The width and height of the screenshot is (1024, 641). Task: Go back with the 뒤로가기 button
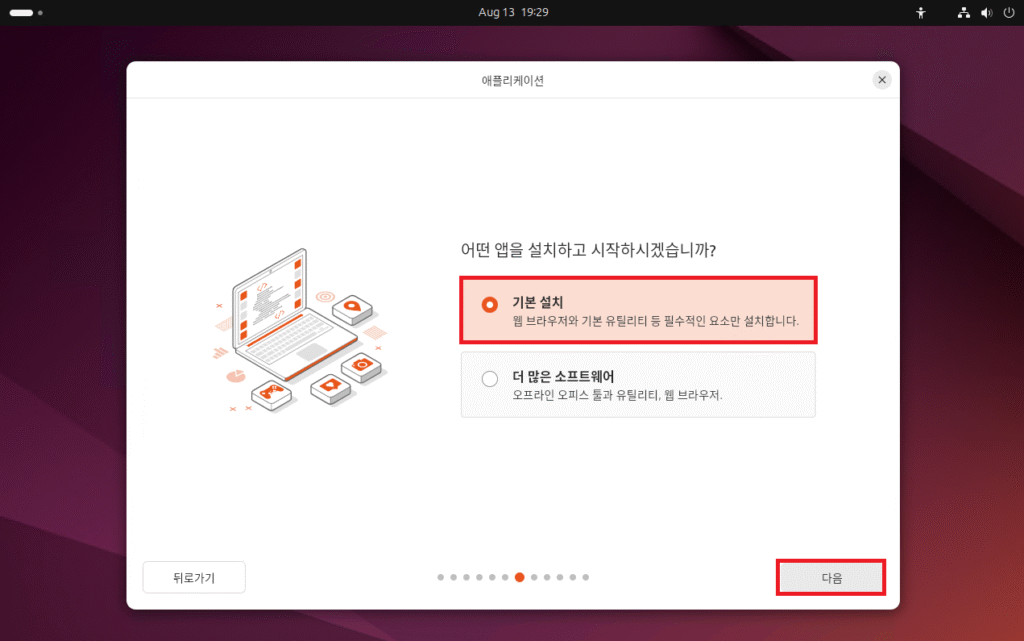194,577
